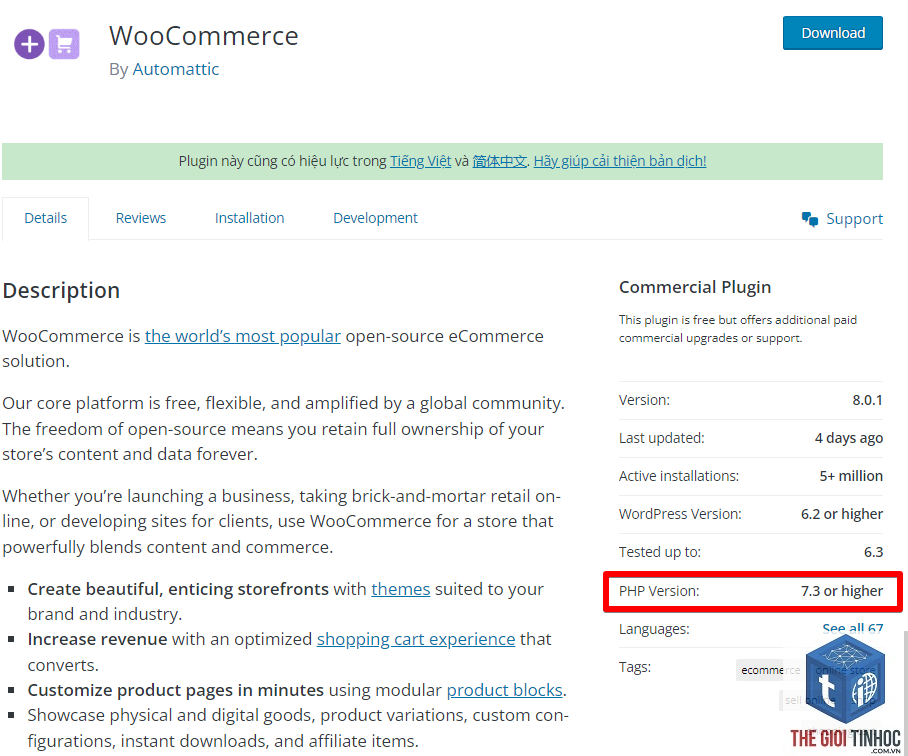The image size is (908, 756).
Task: Click "Create beautiful, enticing storefronts" bold text
Action: click(178, 589)
